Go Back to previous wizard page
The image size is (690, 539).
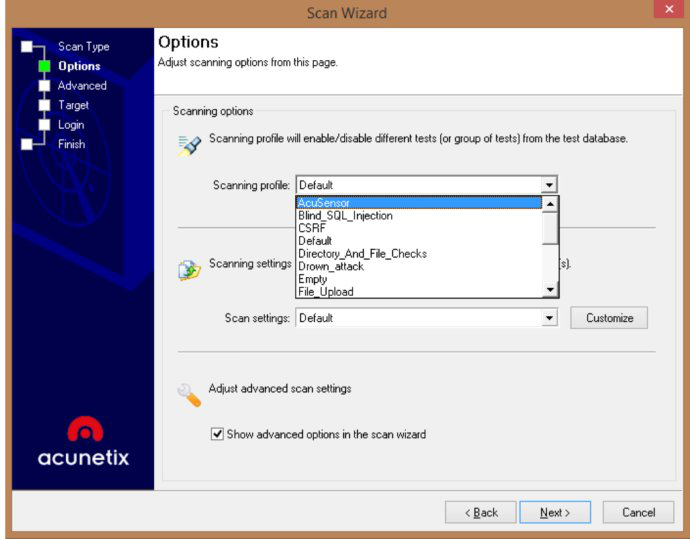tap(481, 513)
